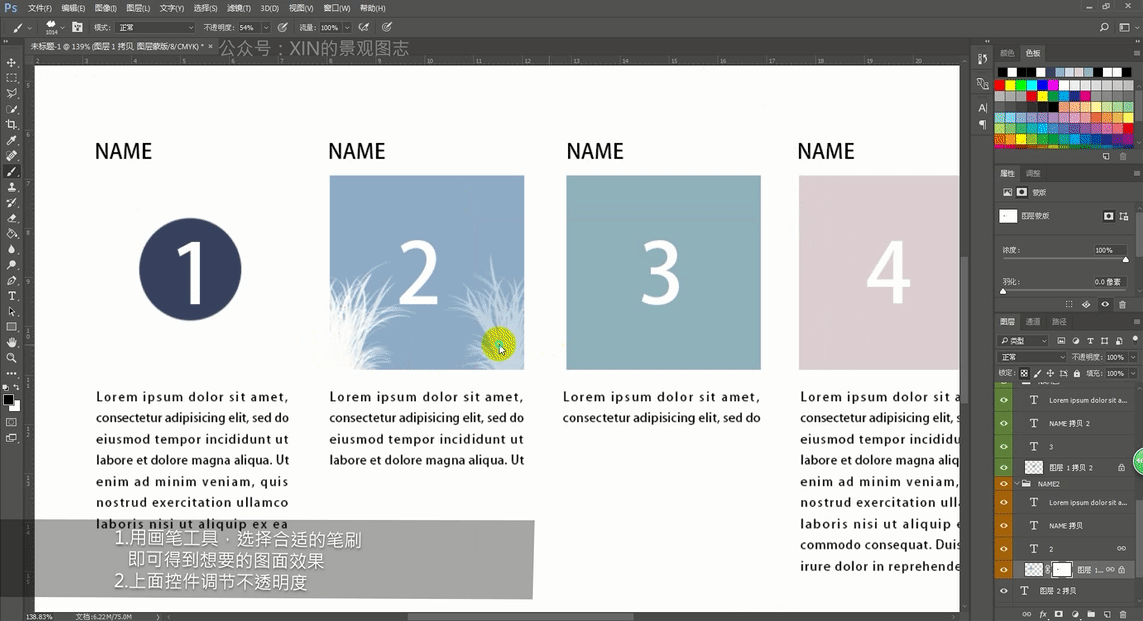Add a layer style via fx icon

[1043, 614]
